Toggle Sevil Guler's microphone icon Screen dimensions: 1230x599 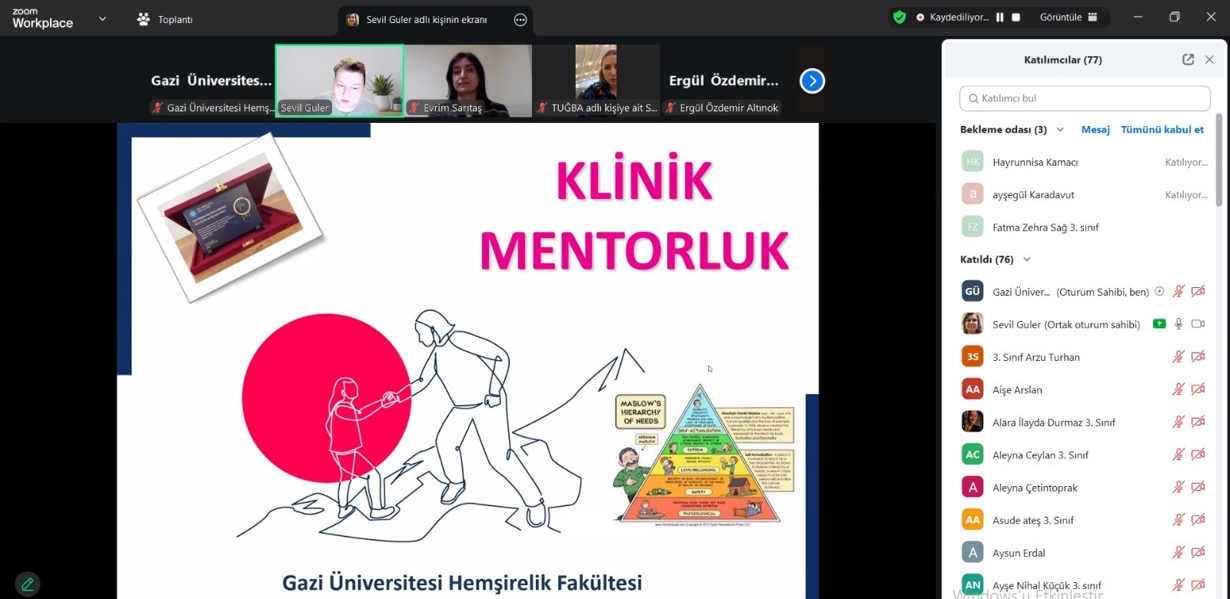1178,324
